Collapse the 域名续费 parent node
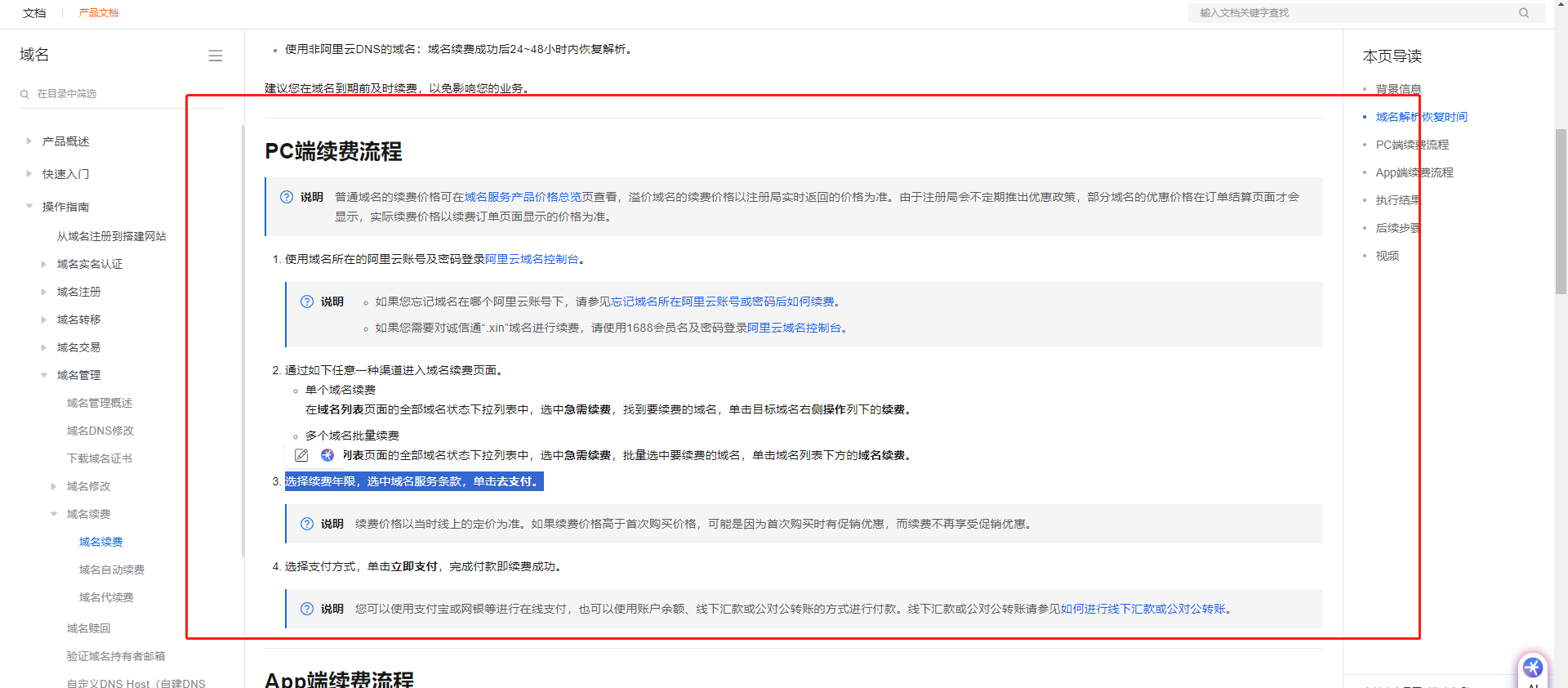This screenshot has width=1568, height=688. [x=54, y=514]
